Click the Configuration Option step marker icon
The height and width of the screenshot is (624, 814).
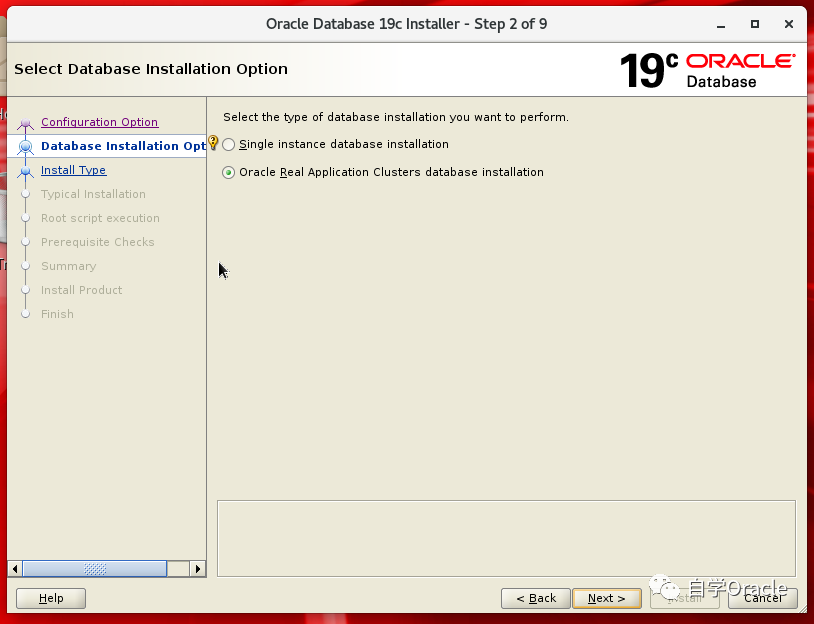pyautogui.click(x=25, y=123)
